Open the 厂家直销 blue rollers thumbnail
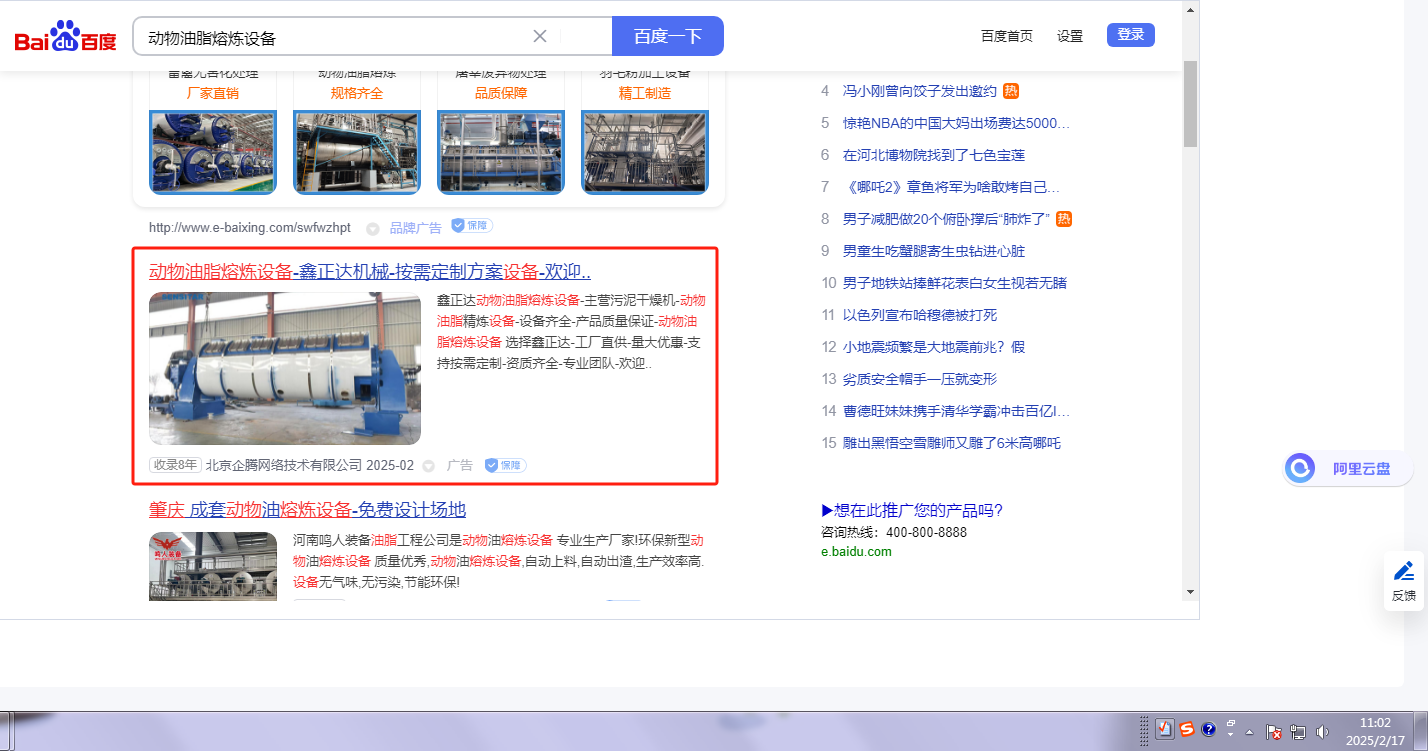 [213, 152]
